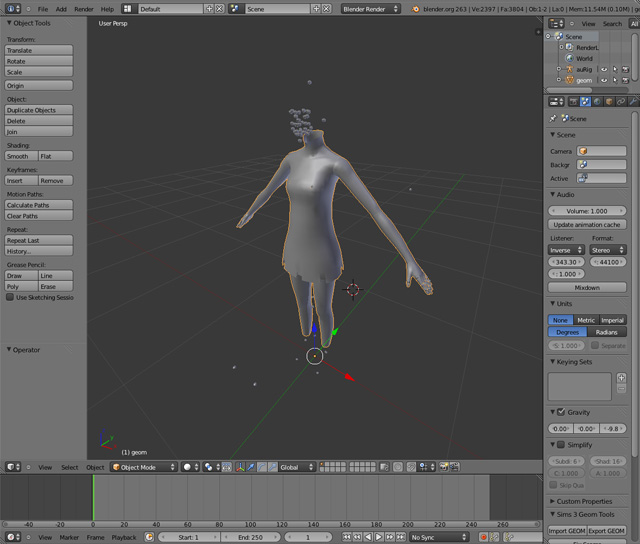640x544 pixels.
Task: Open the viewport shading mode dropdown
Action: click(191, 467)
